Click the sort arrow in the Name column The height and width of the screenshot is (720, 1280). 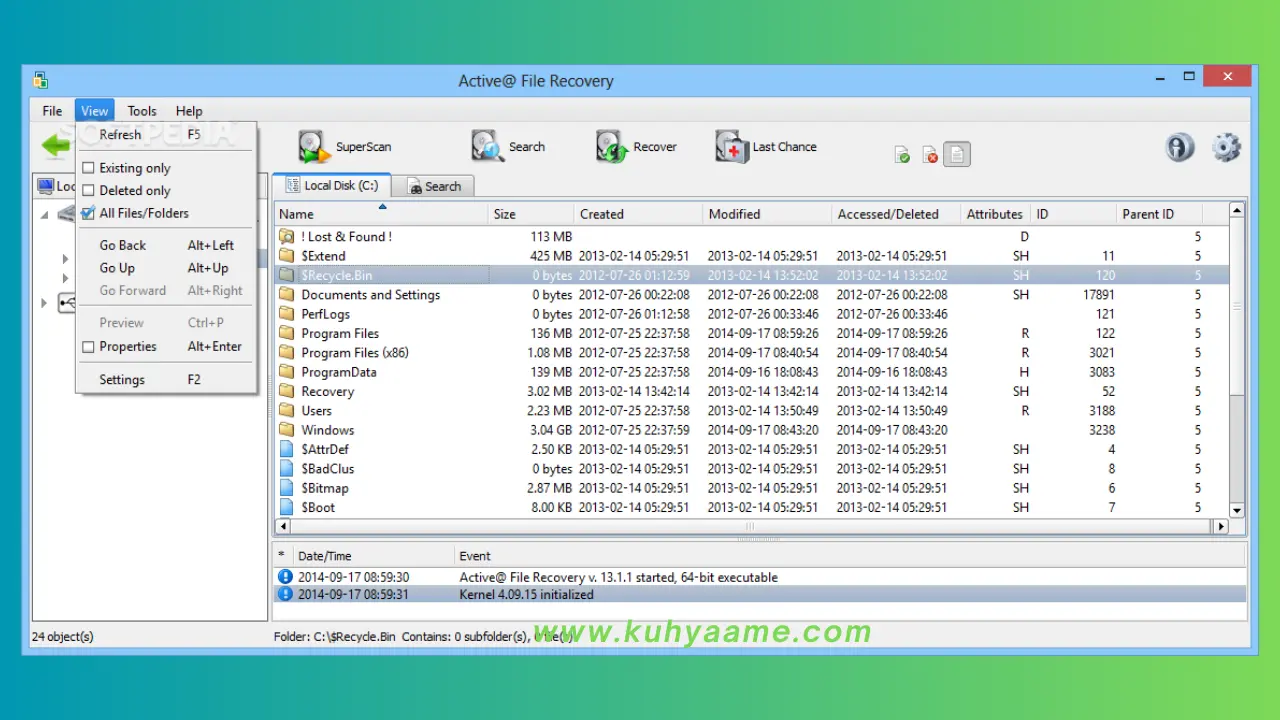[x=382, y=207]
